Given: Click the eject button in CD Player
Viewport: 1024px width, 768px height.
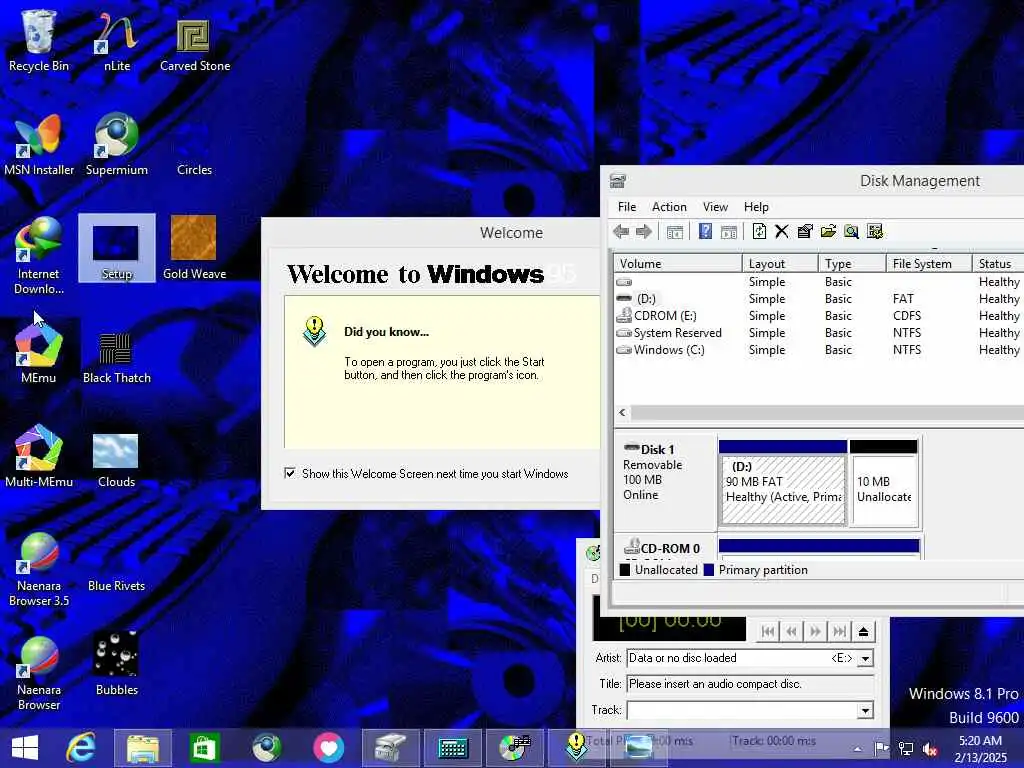Looking at the screenshot, I should [x=863, y=632].
